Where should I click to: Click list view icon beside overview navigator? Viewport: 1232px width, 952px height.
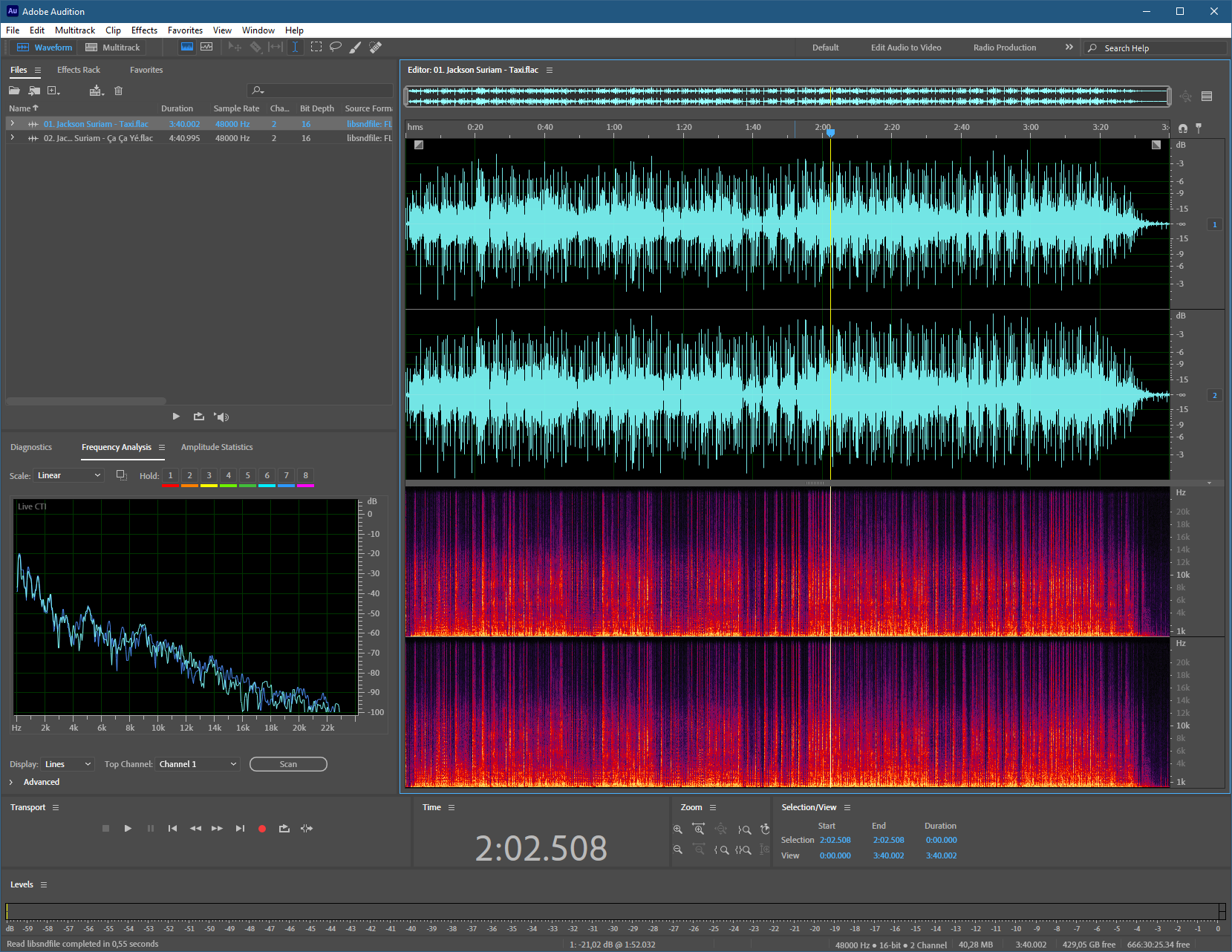coord(1207,97)
